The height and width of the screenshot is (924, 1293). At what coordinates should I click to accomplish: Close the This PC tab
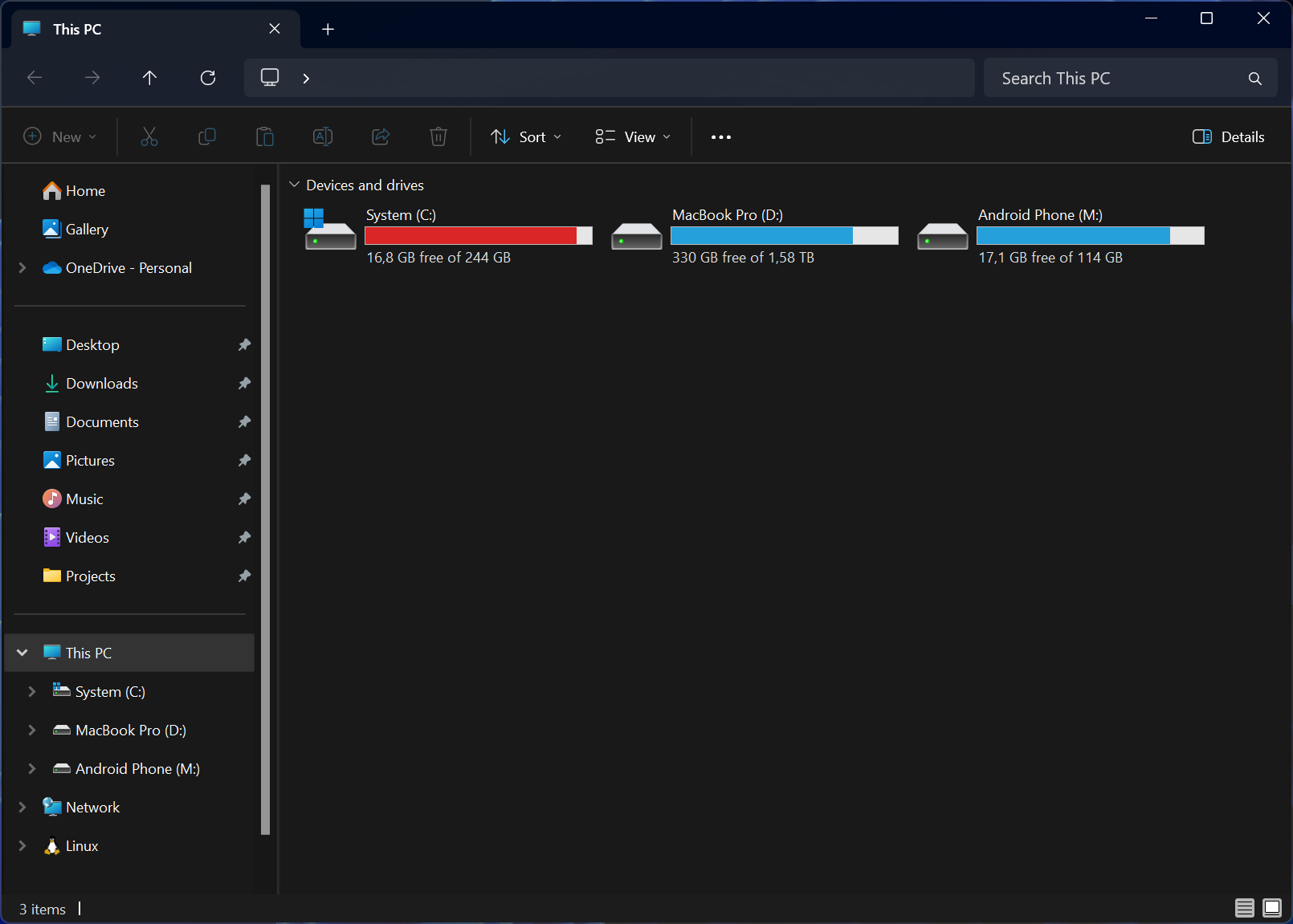275,29
